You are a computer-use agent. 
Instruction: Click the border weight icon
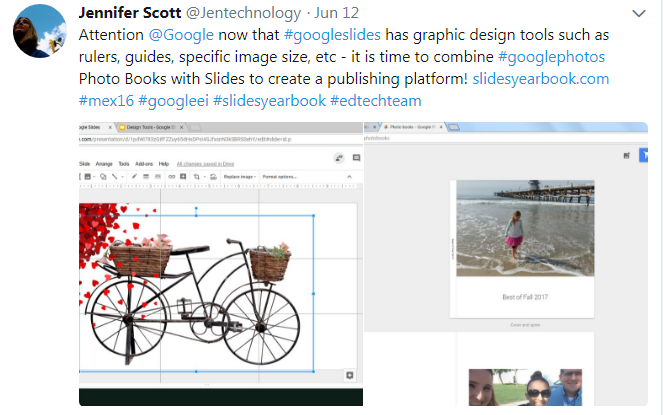click(146, 176)
